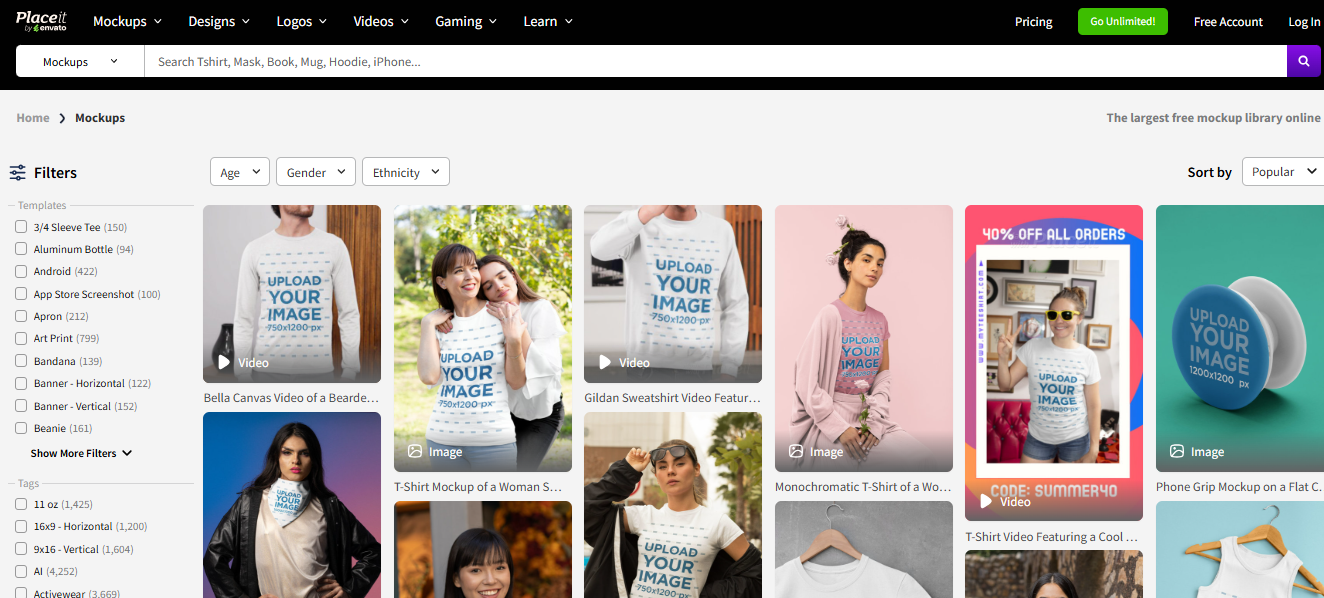Viewport: 1324px width, 598px height.
Task: Open the search category selector showing Mockups
Action: 79,61
